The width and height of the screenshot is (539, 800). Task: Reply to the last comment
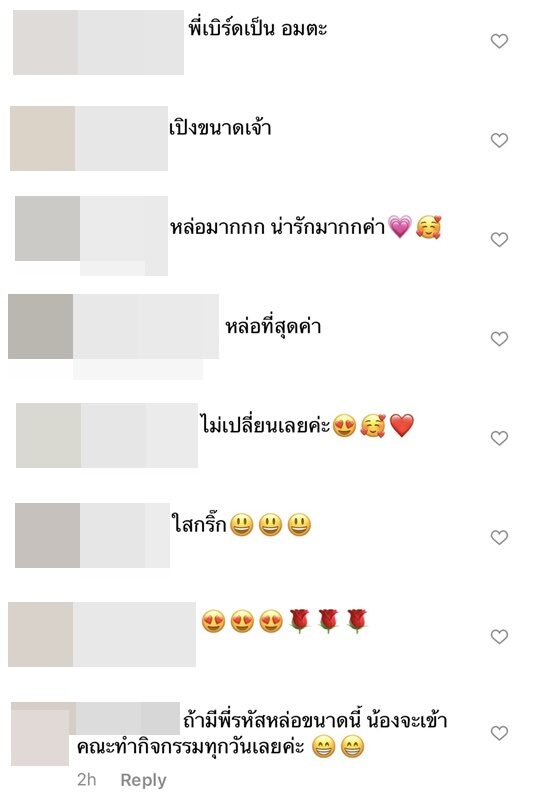tap(143, 780)
